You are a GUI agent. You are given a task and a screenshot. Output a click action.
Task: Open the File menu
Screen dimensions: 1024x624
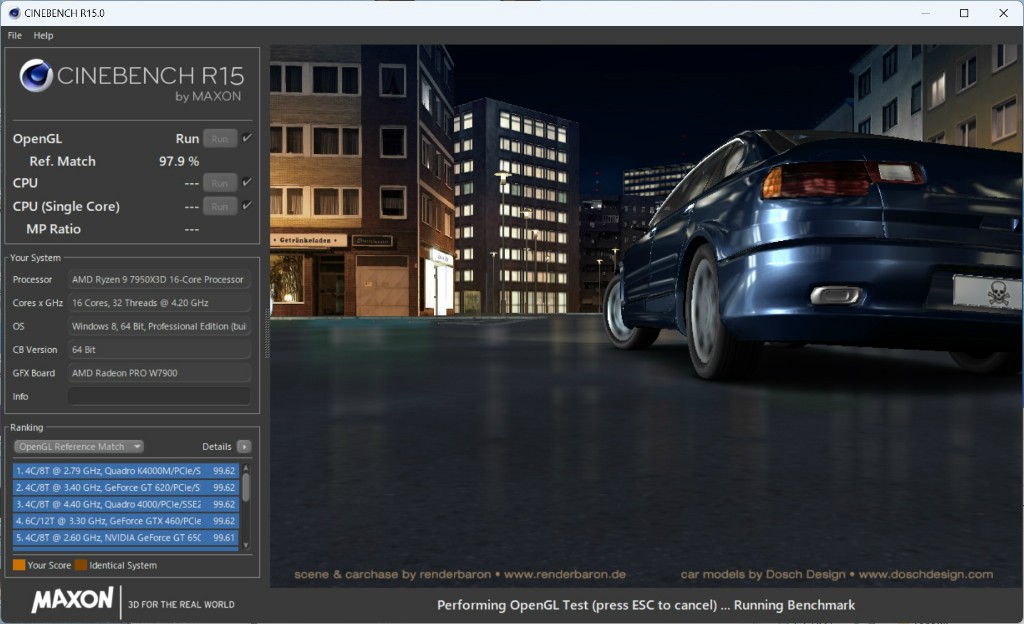tap(14, 35)
